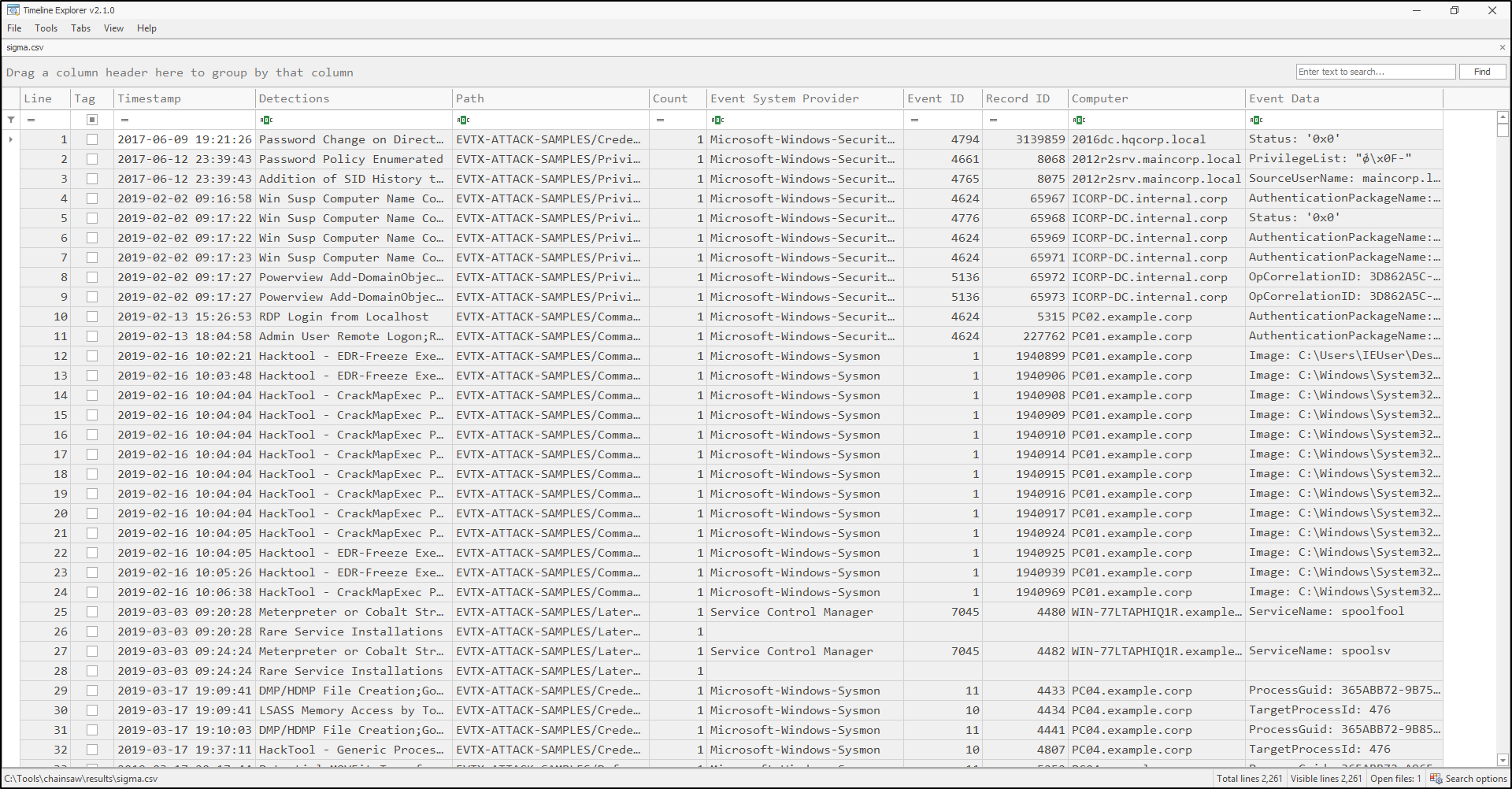Viewport: 1512px width, 789px height.
Task: Click the 'ServiceName: spoolsv' event data cell
Action: pos(1344,651)
